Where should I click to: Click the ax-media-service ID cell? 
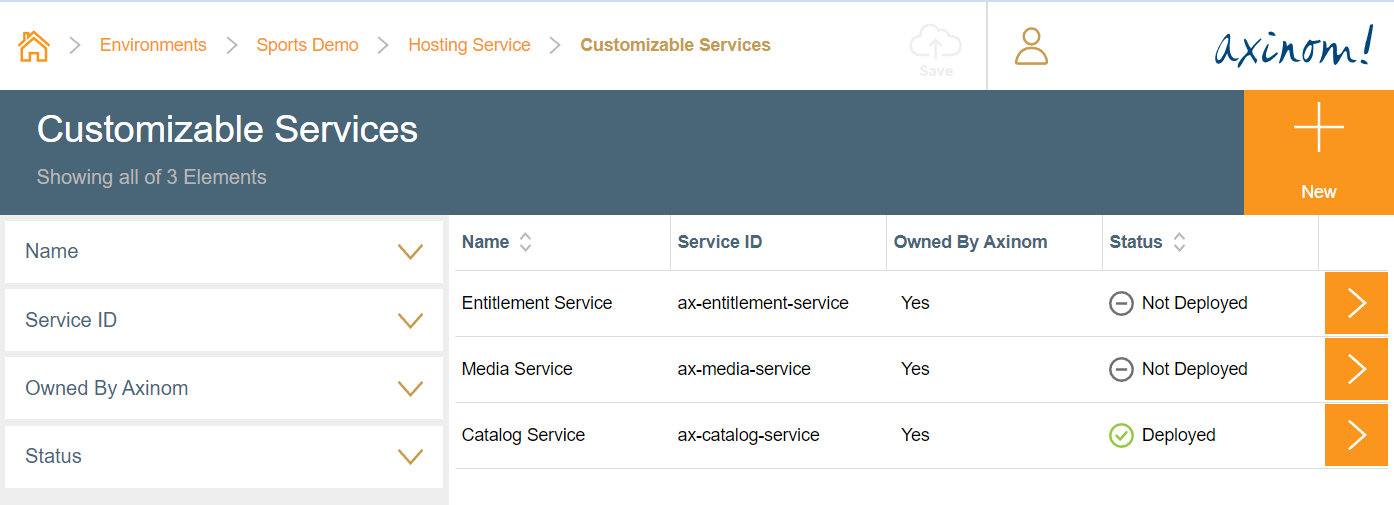(744, 369)
